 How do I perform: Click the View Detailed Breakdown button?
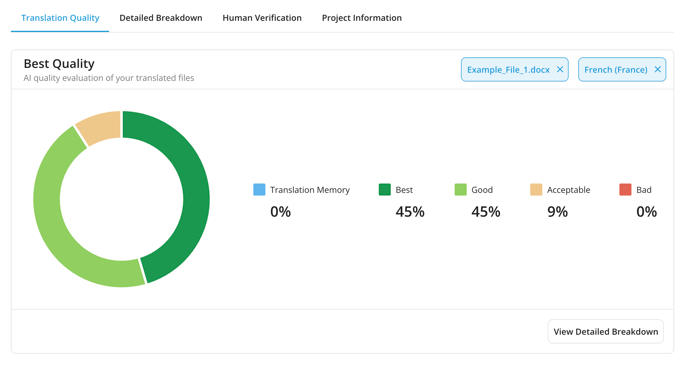coord(606,331)
